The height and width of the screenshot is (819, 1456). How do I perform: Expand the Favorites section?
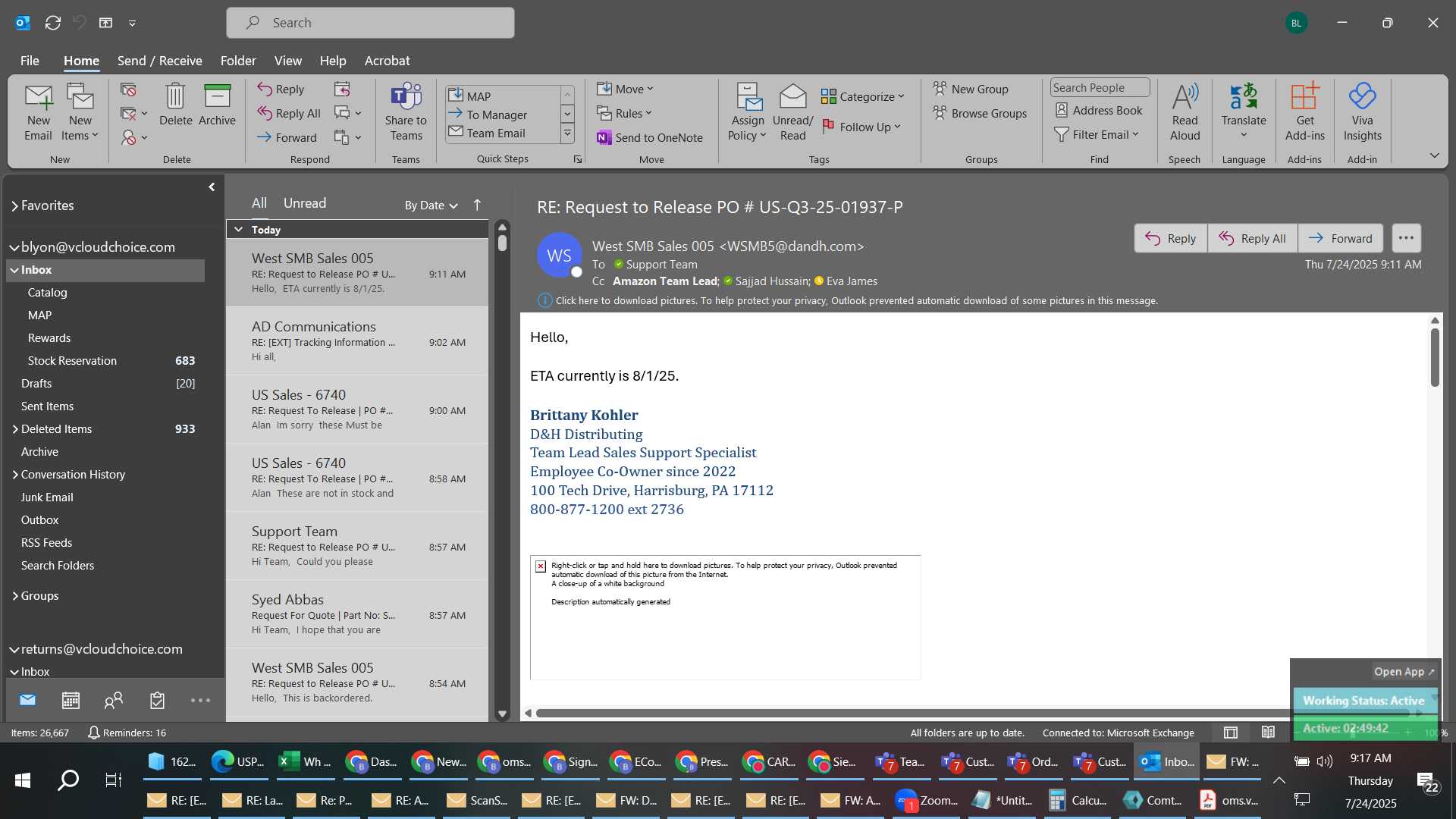(14, 206)
